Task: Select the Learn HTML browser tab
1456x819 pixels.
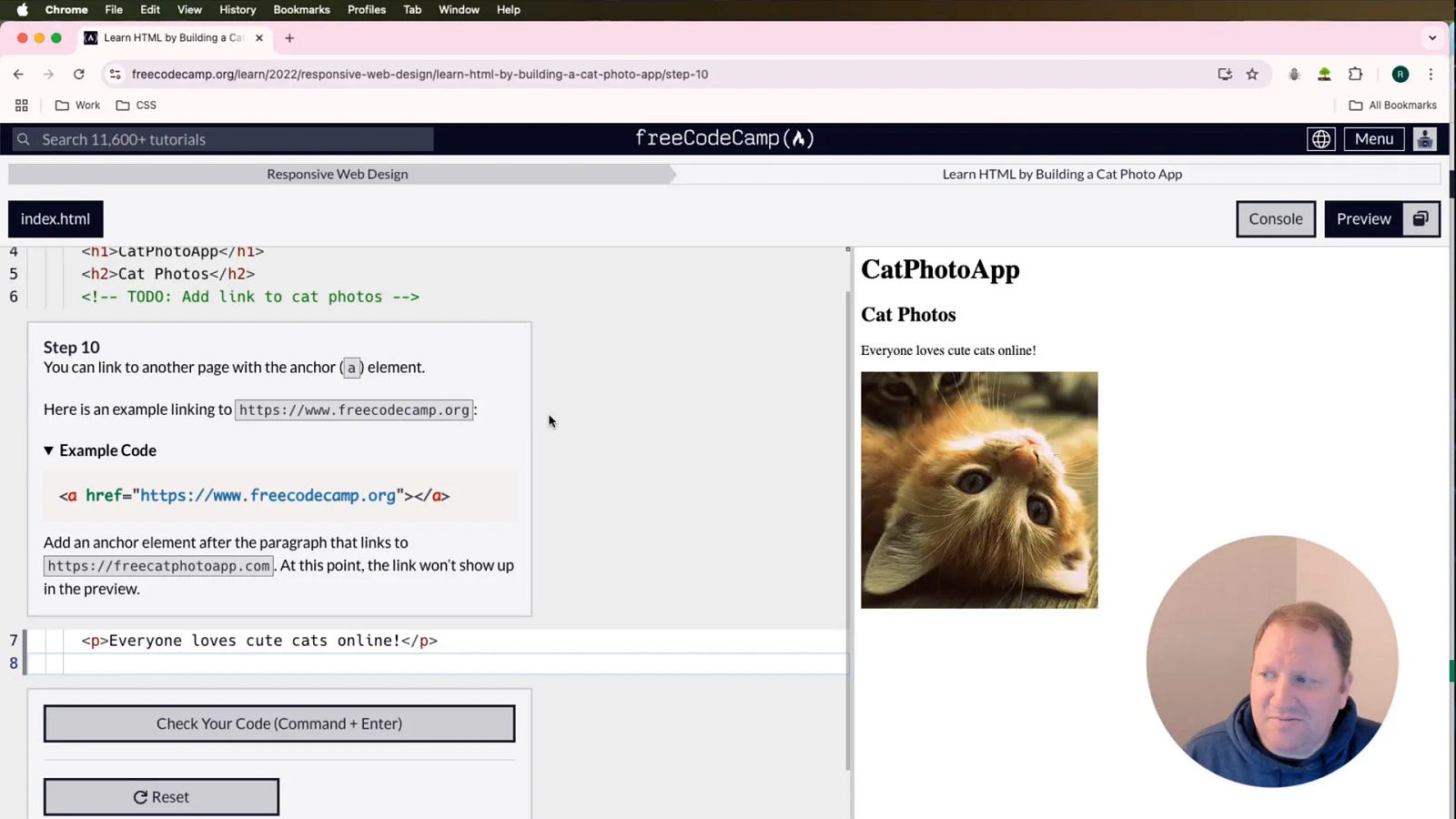Action: pos(173,38)
